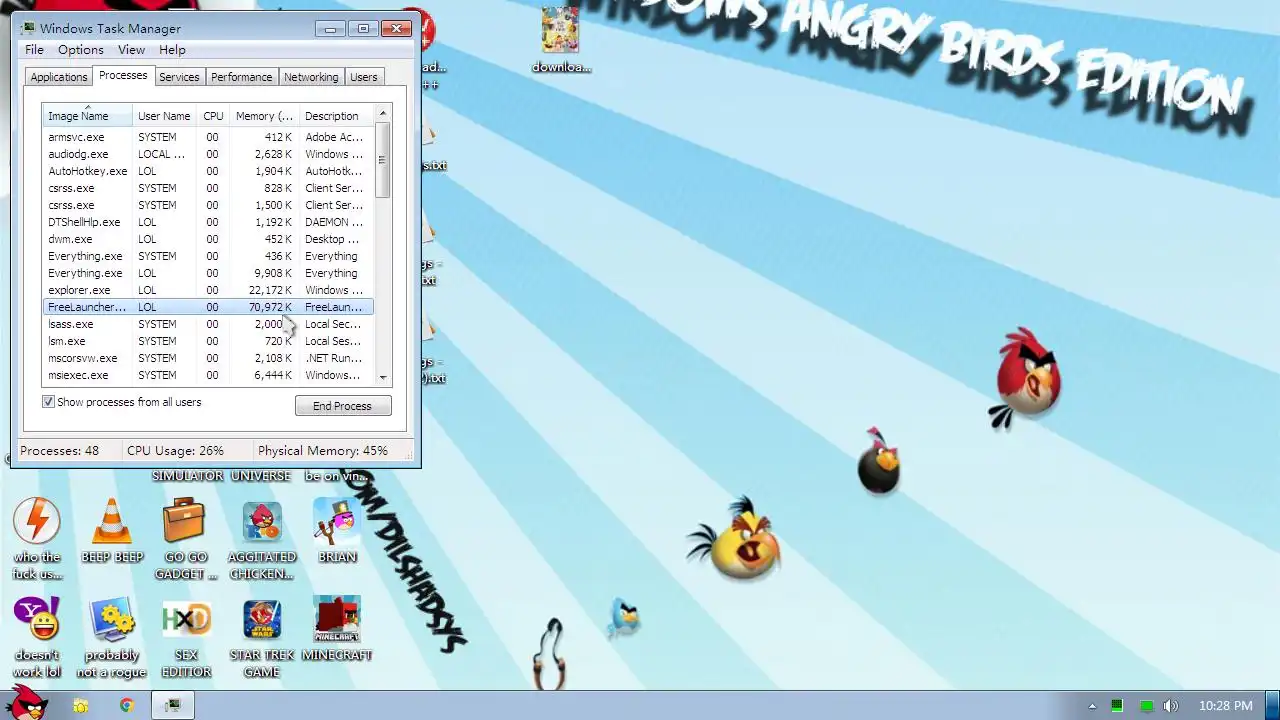Select the msiexec.exe process row

tap(208, 375)
